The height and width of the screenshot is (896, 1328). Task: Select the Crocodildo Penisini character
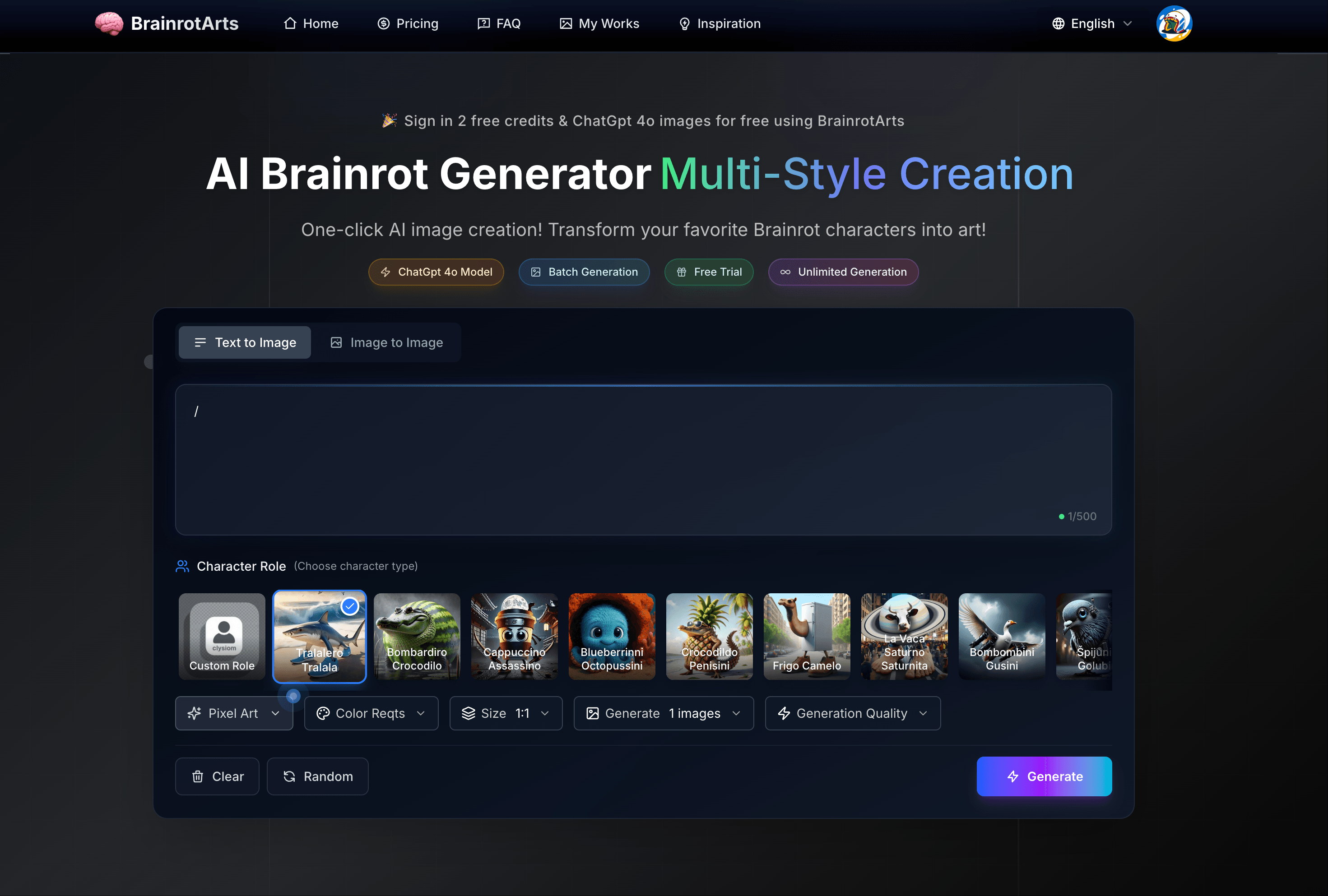pyautogui.click(x=709, y=636)
